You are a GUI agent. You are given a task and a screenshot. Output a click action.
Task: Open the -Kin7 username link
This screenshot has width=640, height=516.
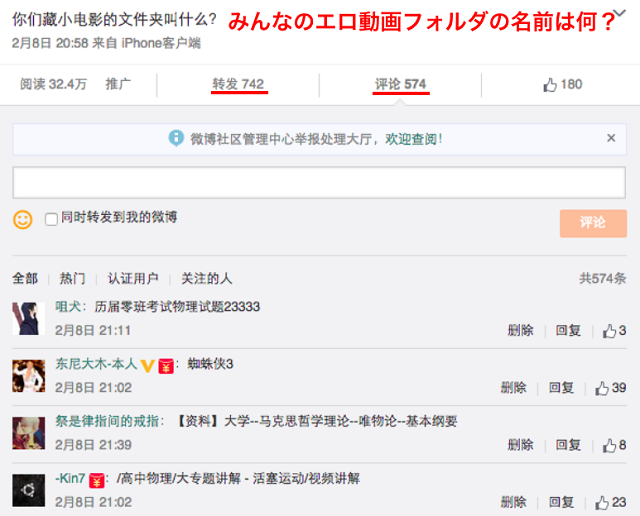(70, 478)
